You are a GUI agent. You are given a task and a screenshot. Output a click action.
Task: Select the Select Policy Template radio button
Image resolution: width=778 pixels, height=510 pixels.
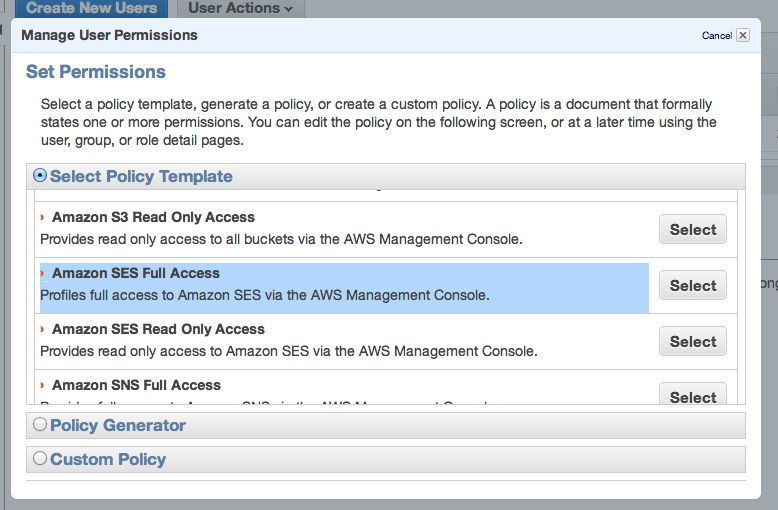tap(40, 175)
